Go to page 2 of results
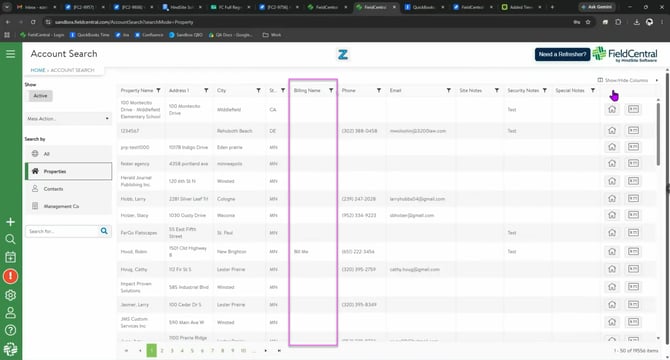Screen dimensions: 670x360 (x=162, y=351)
